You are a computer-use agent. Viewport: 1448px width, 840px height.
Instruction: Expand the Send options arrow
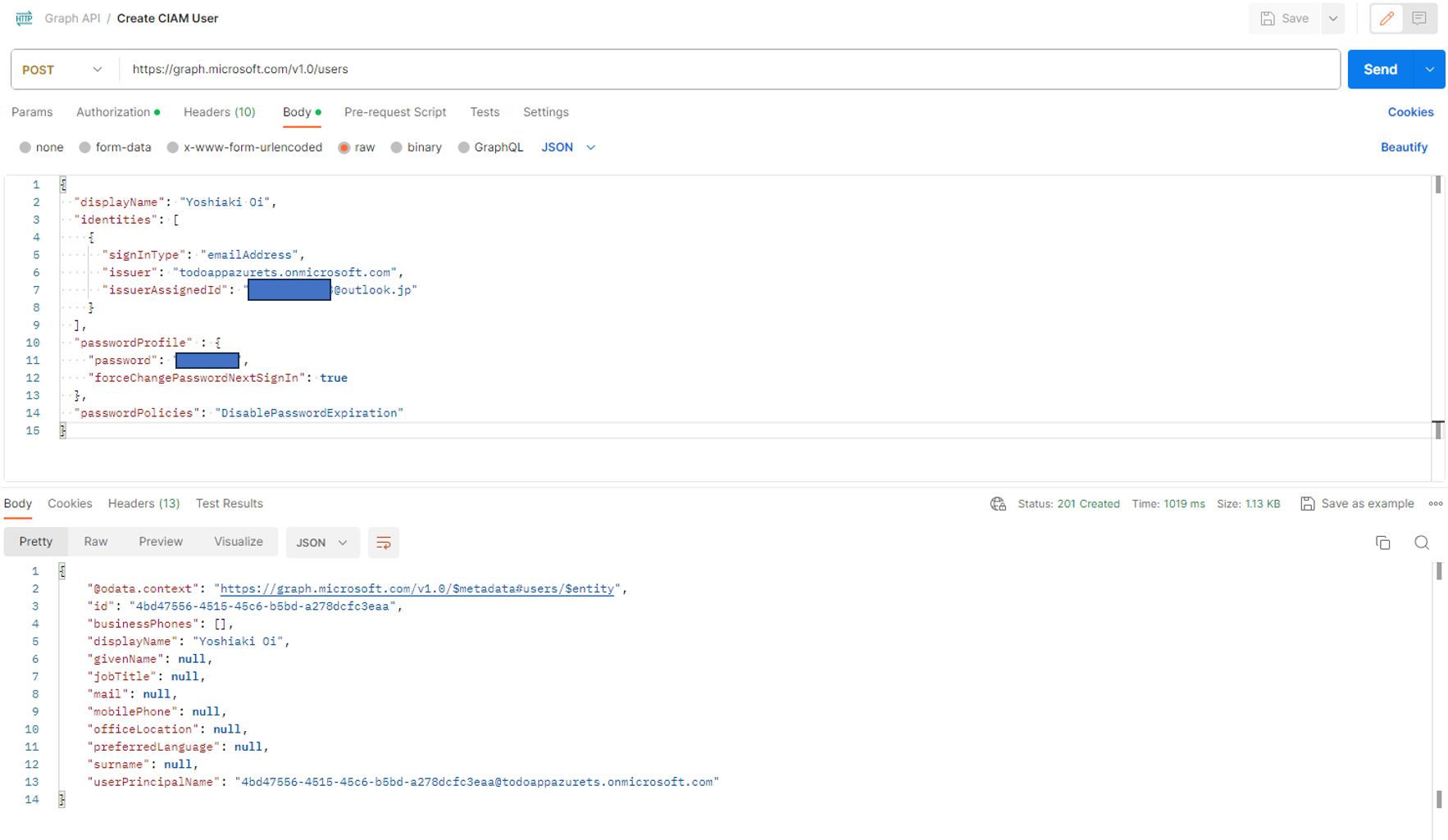pyautogui.click(x=1430, y=70)
